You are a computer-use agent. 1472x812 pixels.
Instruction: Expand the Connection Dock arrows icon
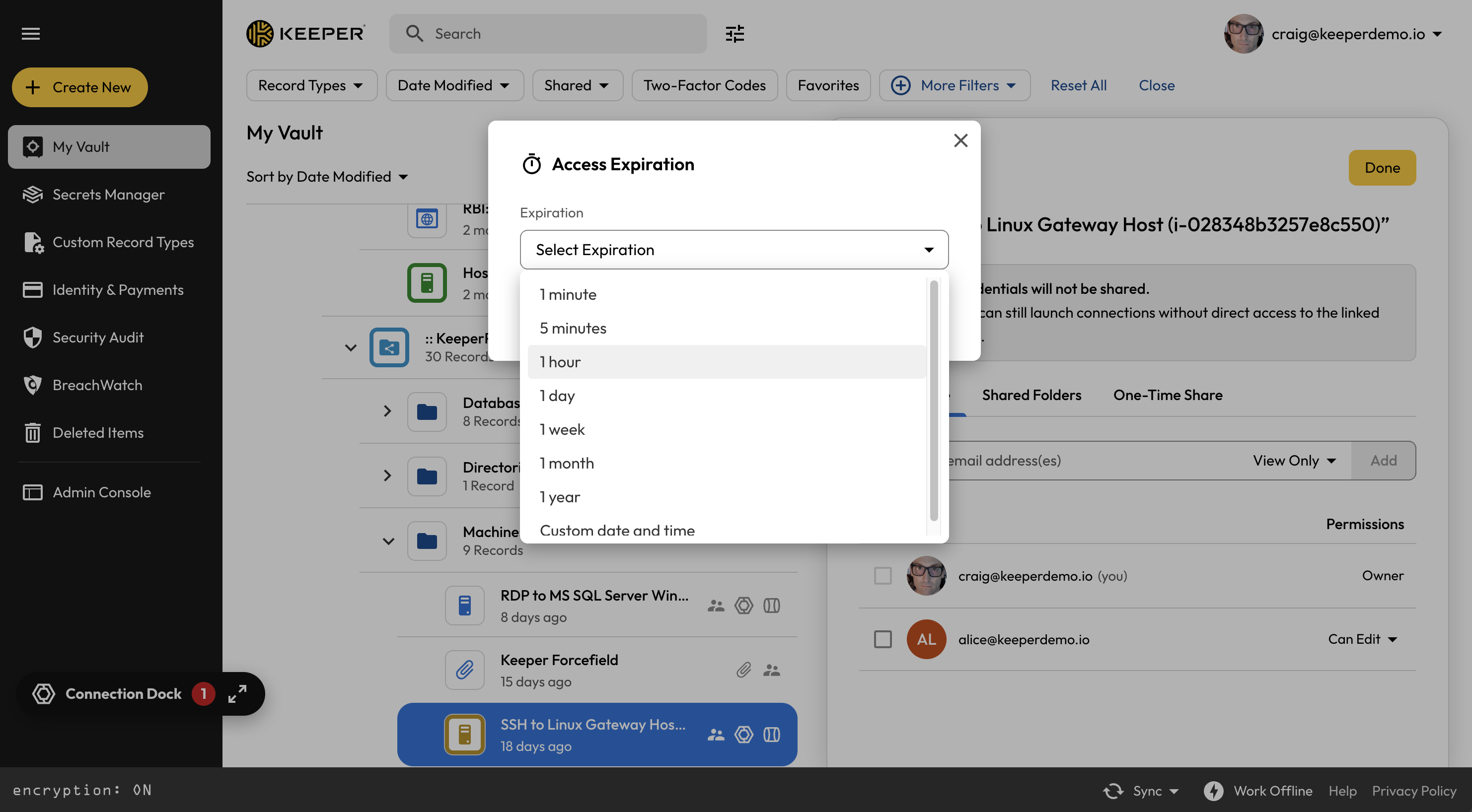tap(237, 693)
